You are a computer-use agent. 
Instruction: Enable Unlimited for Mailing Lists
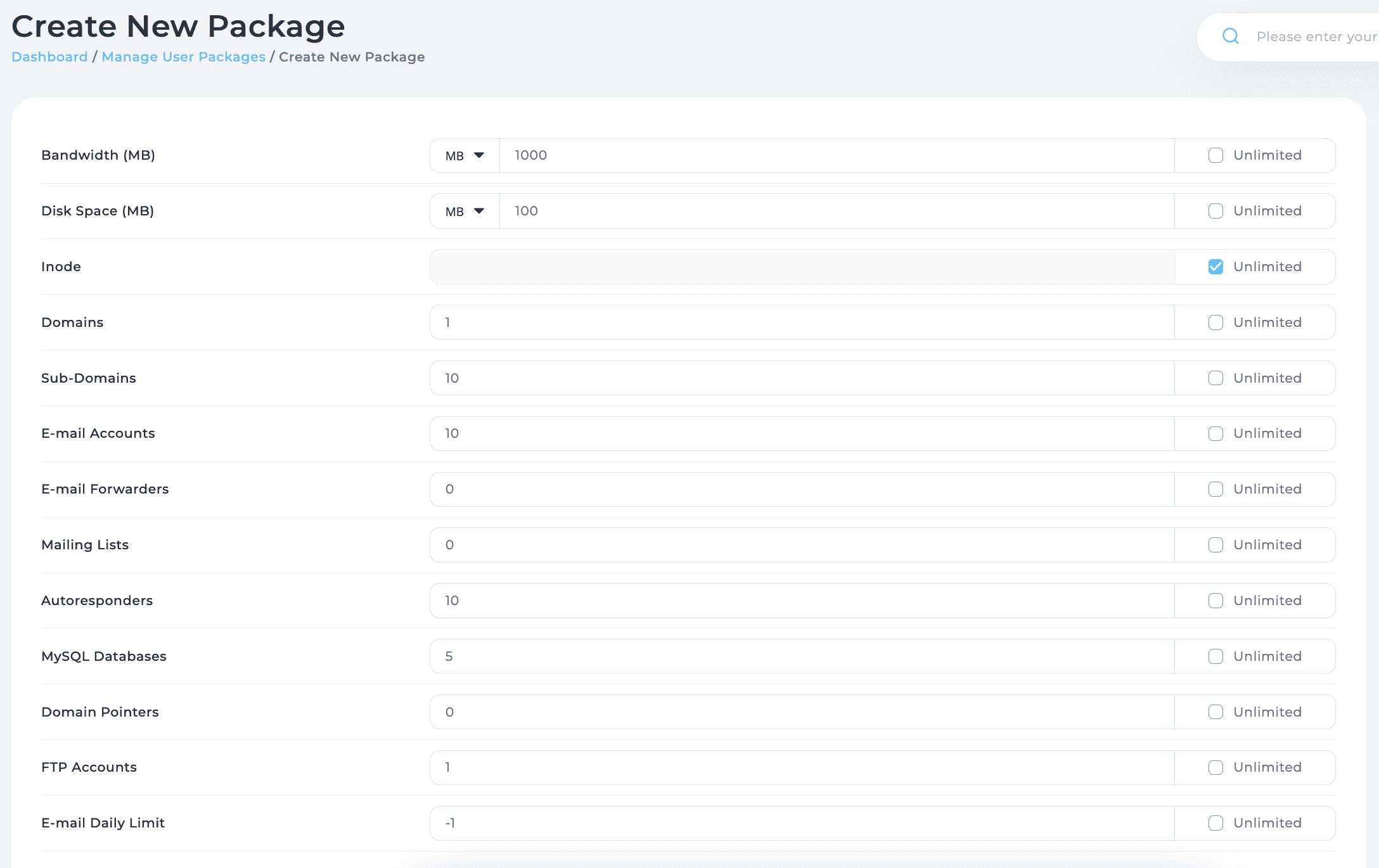click(1215, 545)
